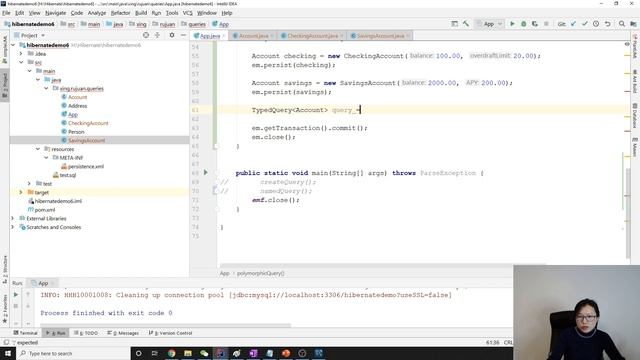Image resolution: width=640 pixels, height=360 pixels.
Task: Open the Structure side tool window
Action: (5, 269)
